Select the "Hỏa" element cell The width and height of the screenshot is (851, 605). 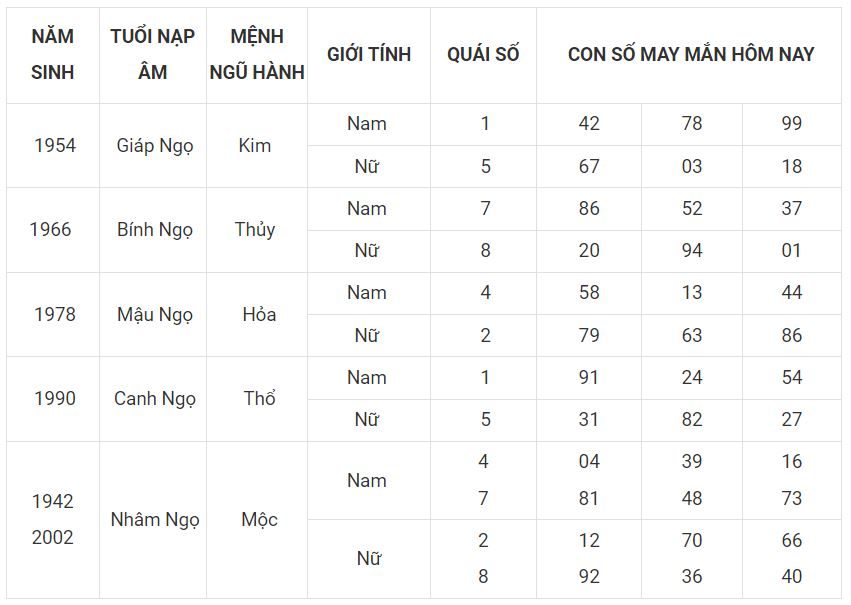258,314
